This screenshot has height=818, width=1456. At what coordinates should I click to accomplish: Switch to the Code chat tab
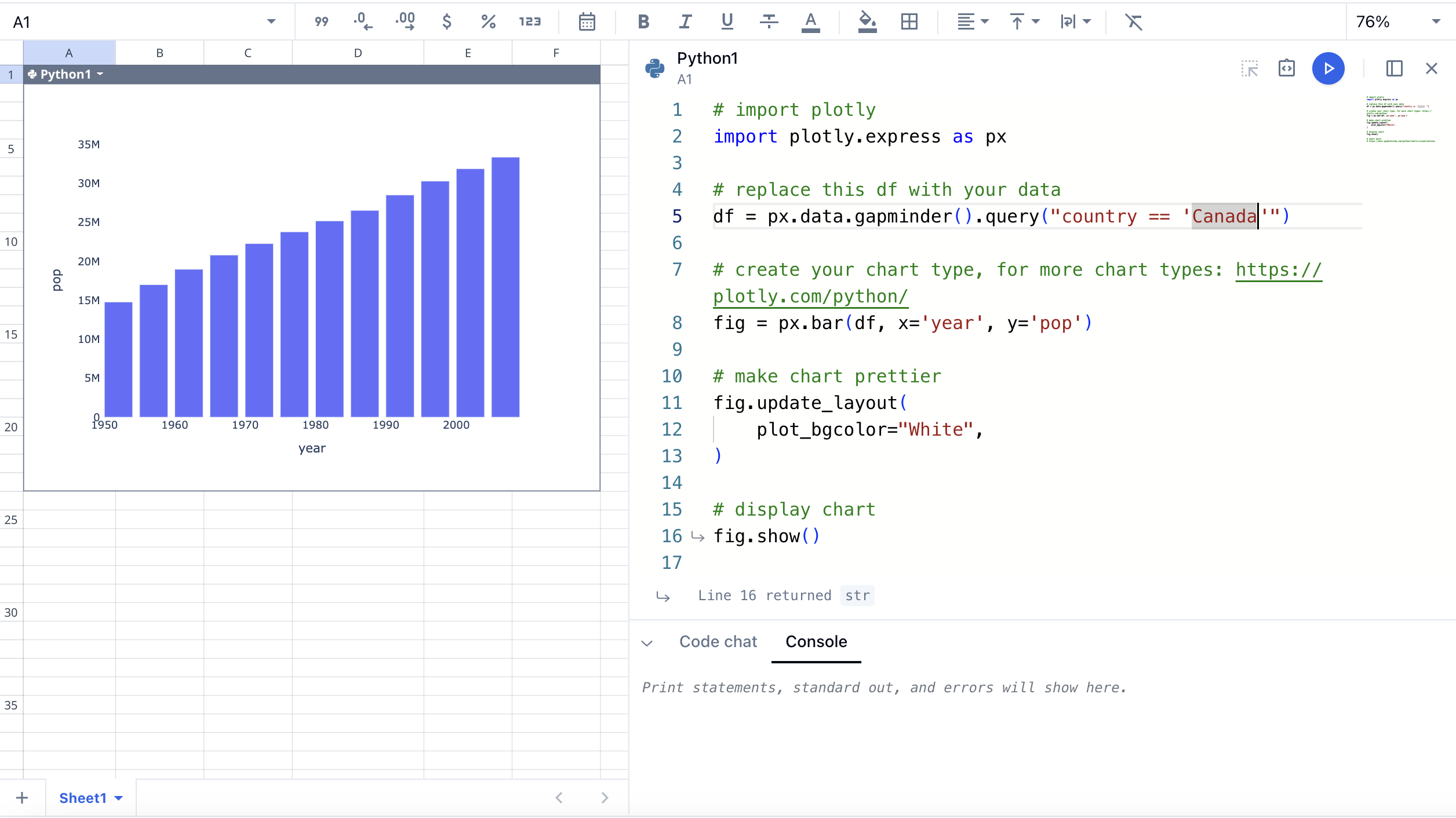[718, 641]
